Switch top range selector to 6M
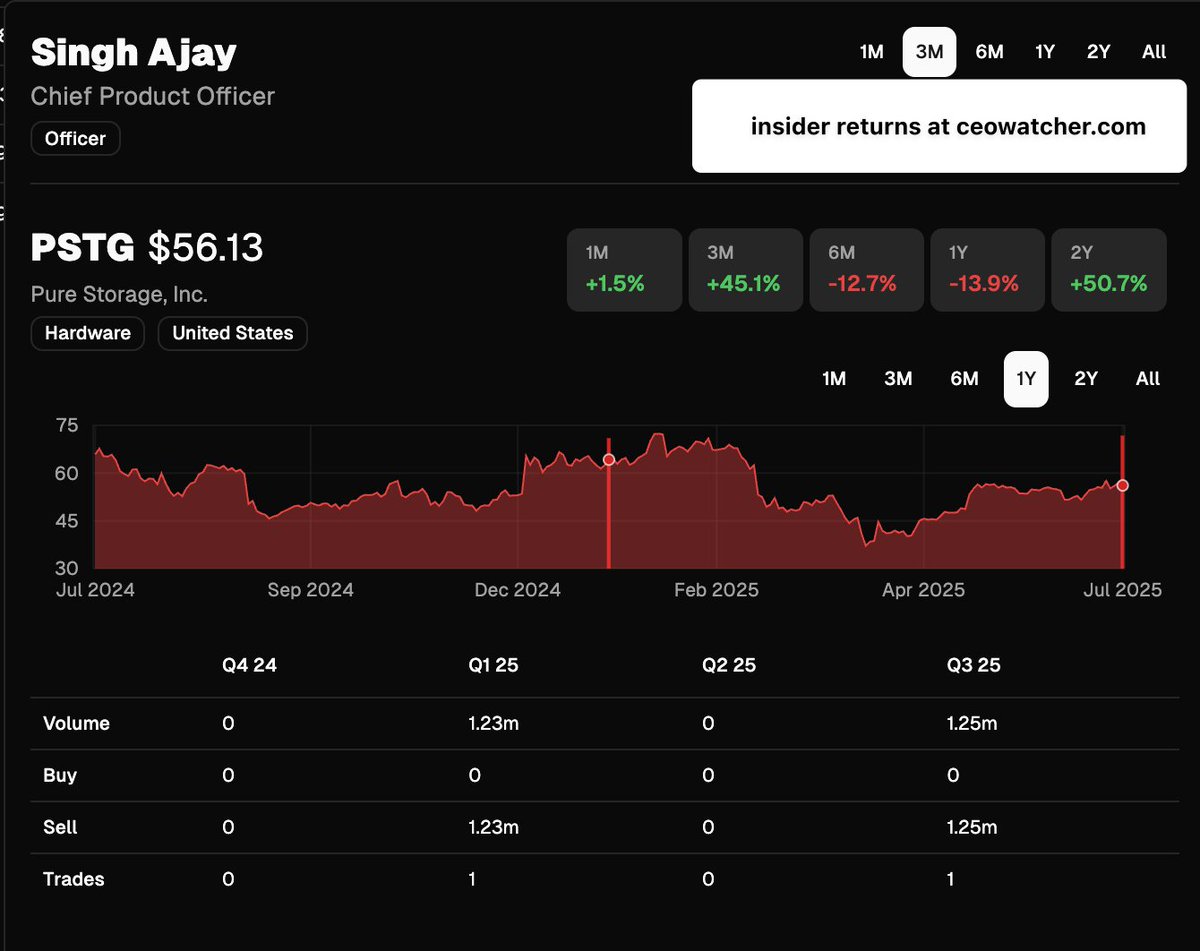The width and height of the screenshot is (1200, 951). (x=989, y=52)
